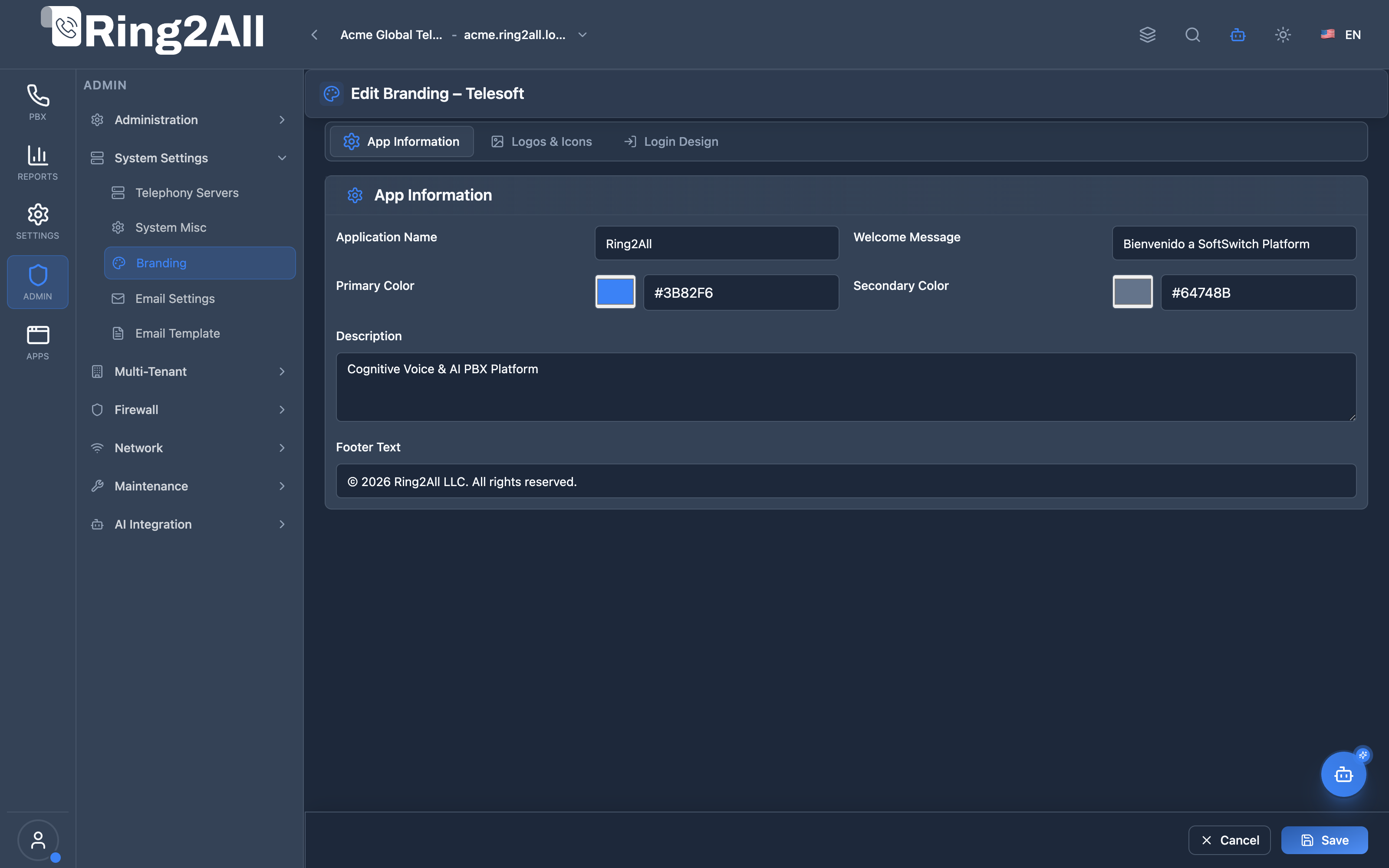Open Email Template in sidebar
Viewport: 1389px width, 868px height.
200,333
